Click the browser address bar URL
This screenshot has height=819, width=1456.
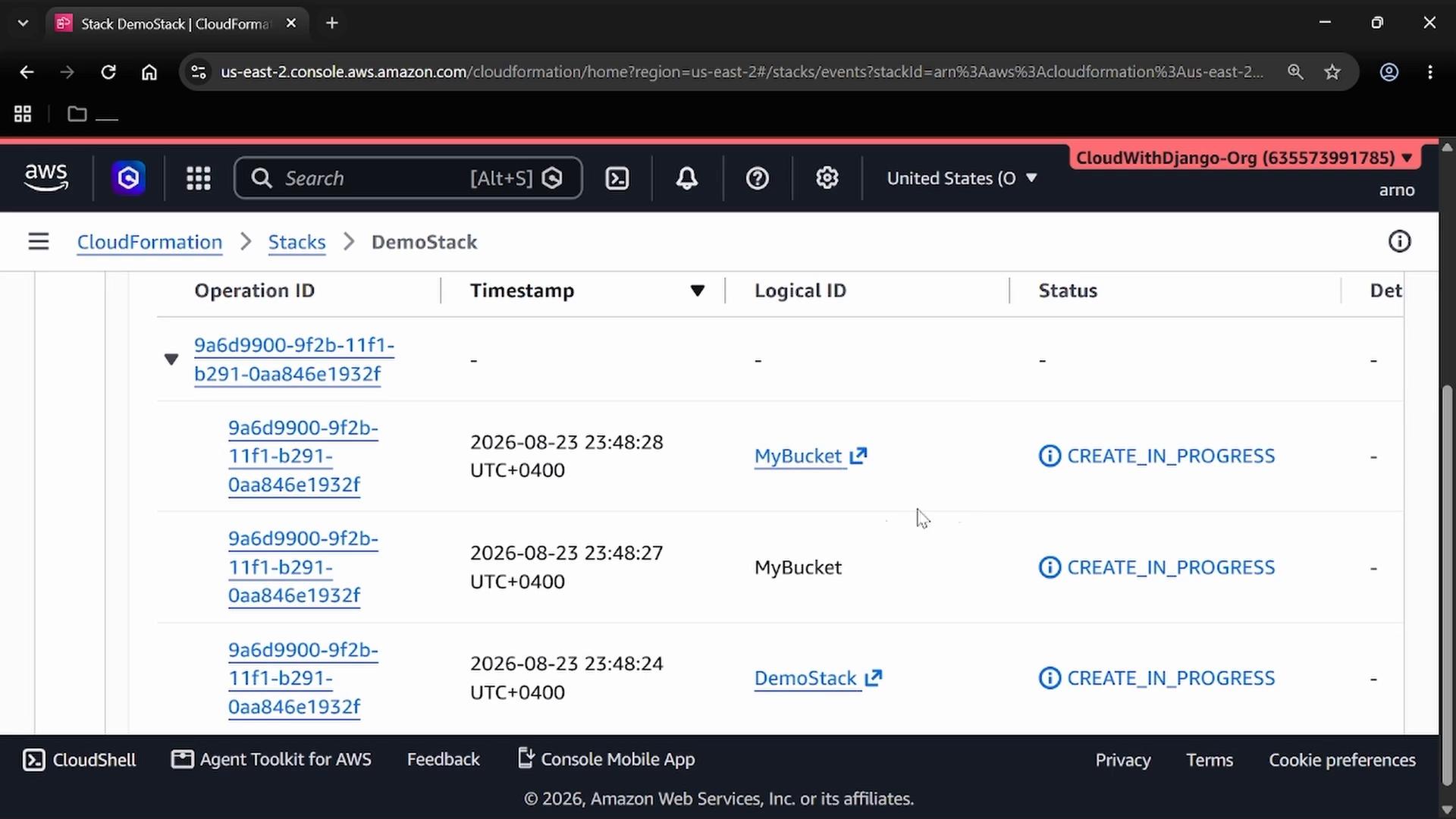pos(742,72)
